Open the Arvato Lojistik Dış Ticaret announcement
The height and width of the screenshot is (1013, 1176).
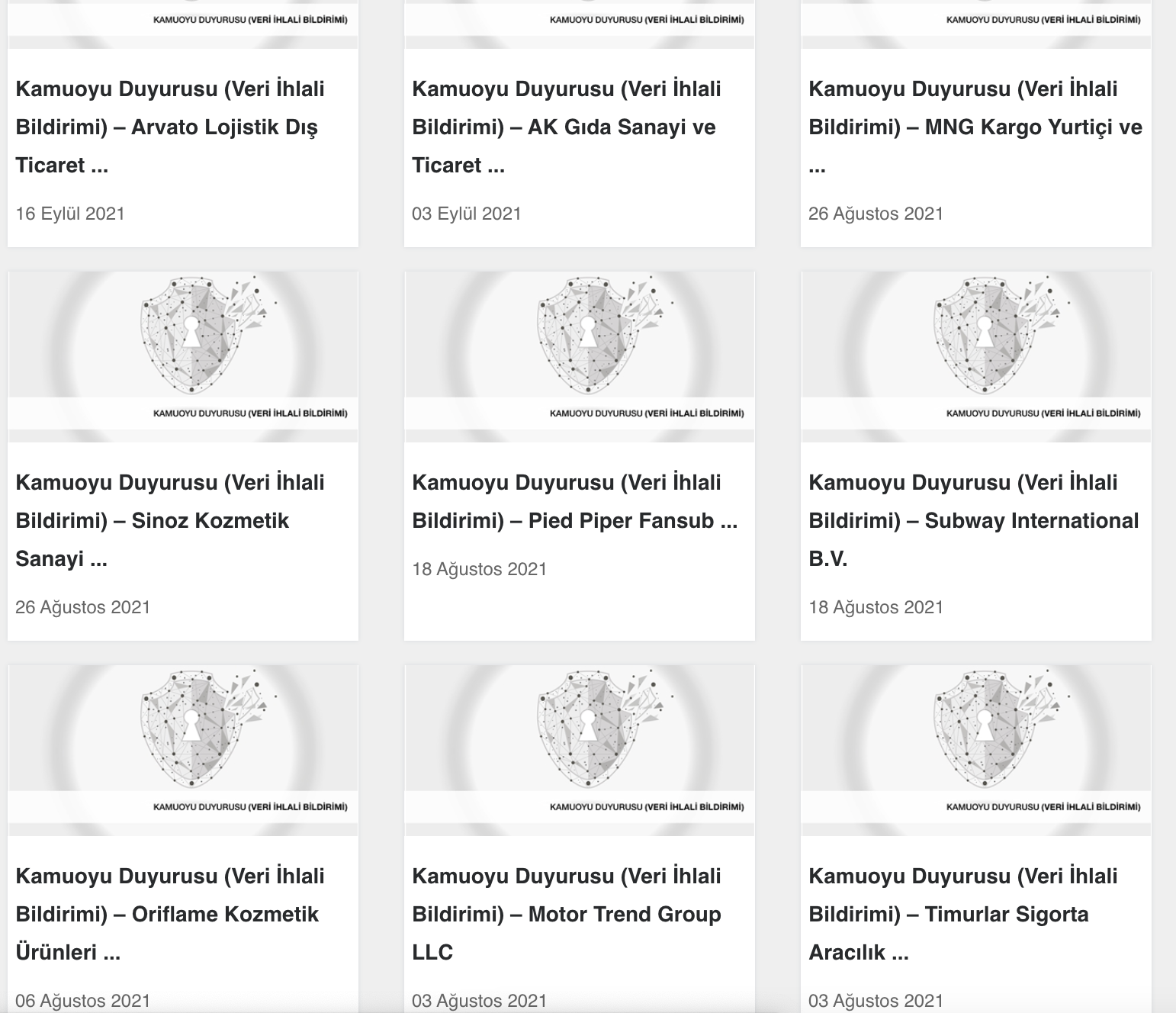click(170, 127)
